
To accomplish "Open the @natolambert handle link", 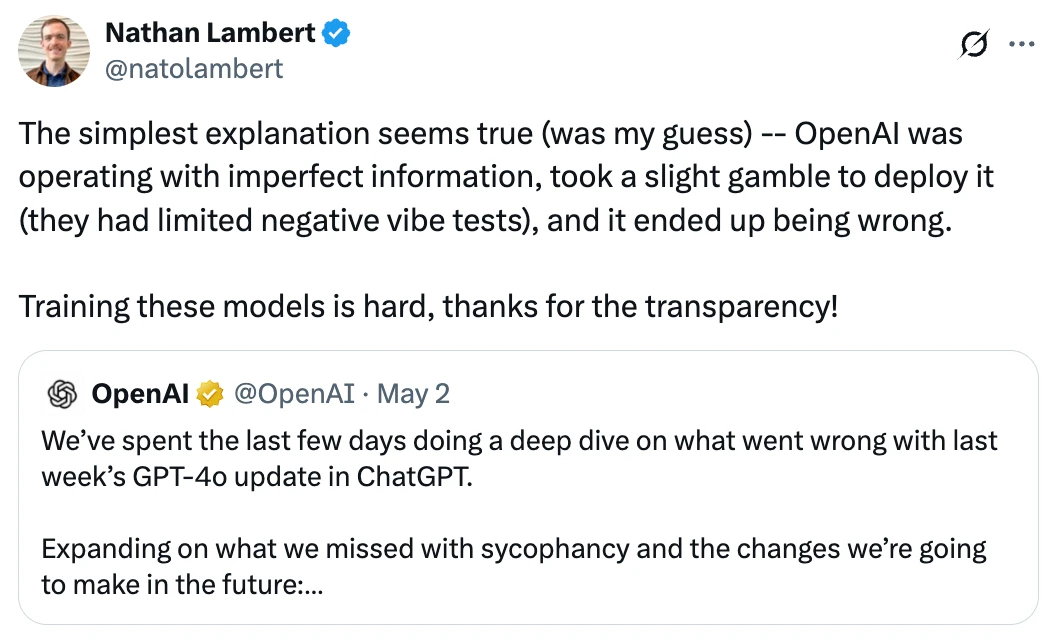I will point(194,69).
